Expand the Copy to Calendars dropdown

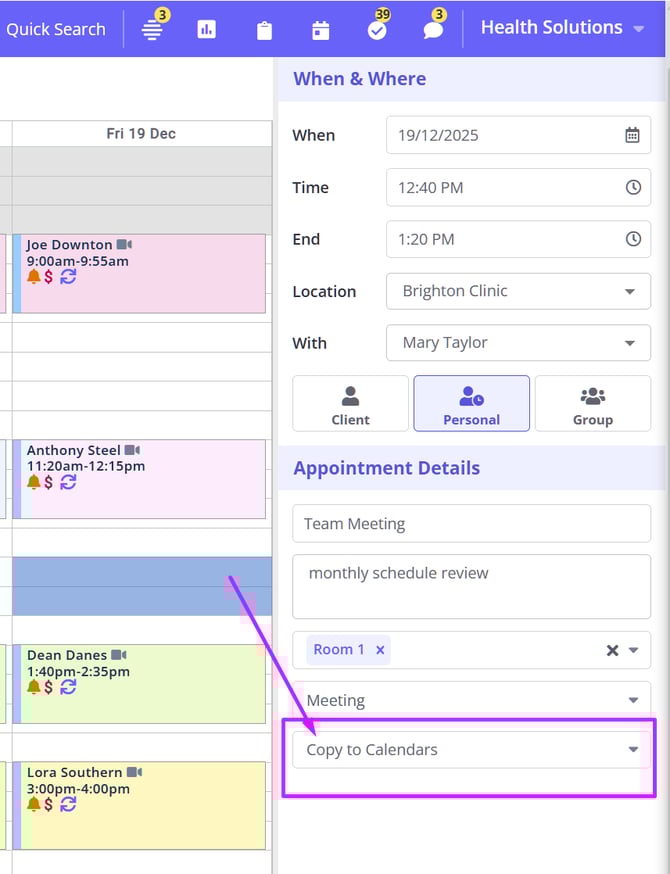(471, 750)
